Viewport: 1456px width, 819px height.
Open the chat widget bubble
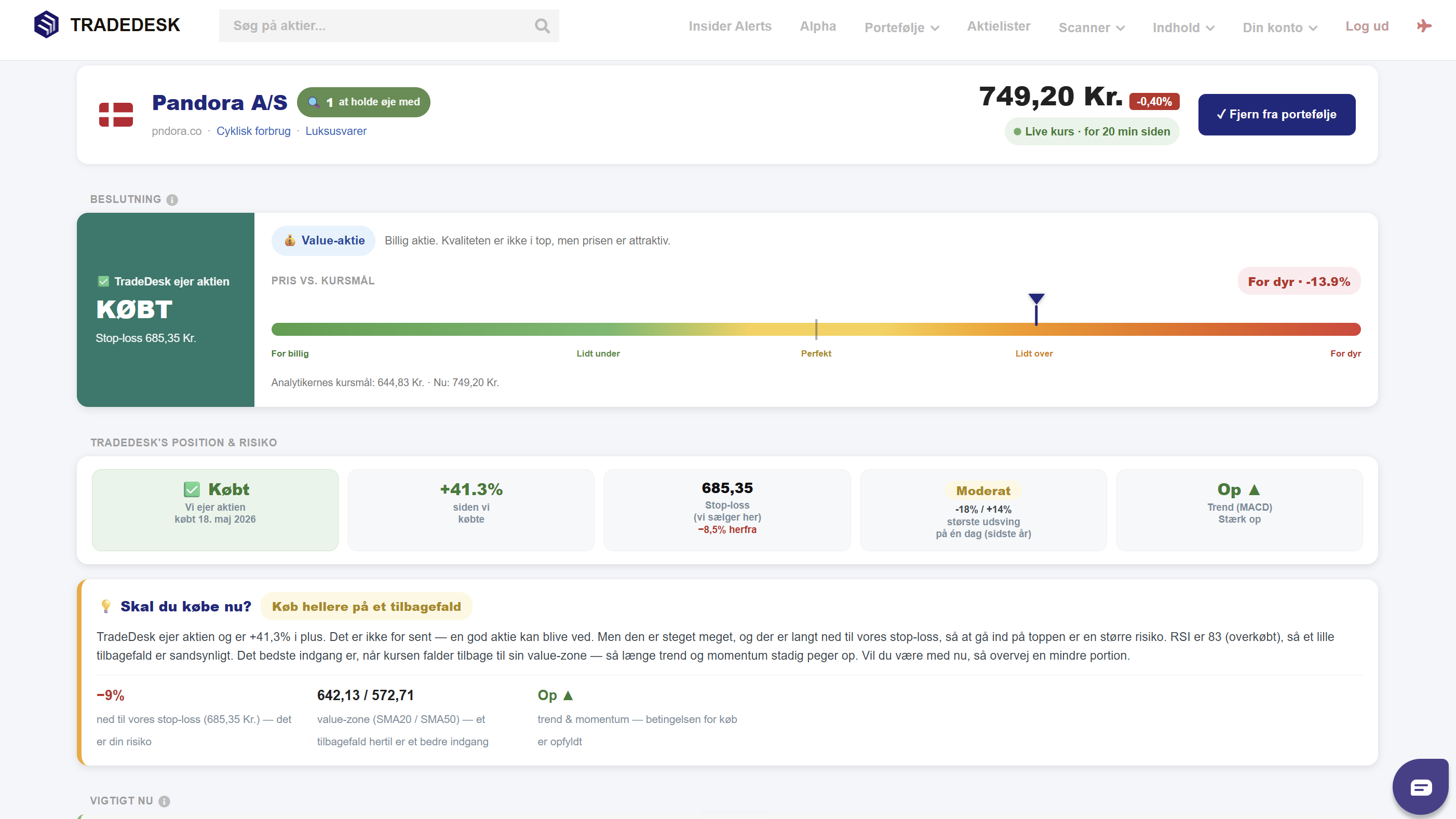[x=1421, y=787]
